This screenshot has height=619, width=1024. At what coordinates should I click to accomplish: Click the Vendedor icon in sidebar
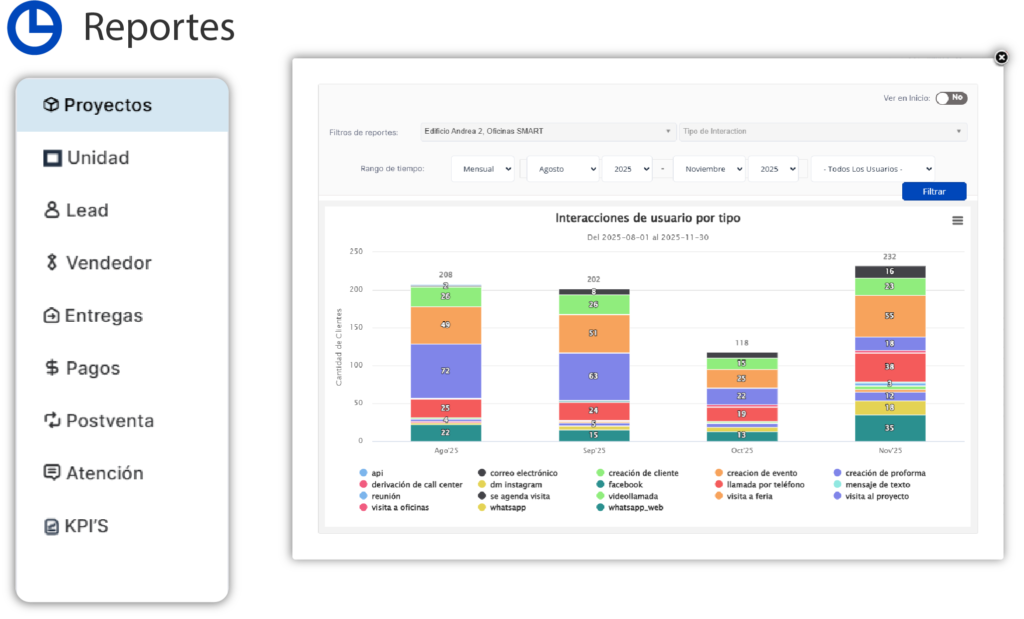(52, 263)
